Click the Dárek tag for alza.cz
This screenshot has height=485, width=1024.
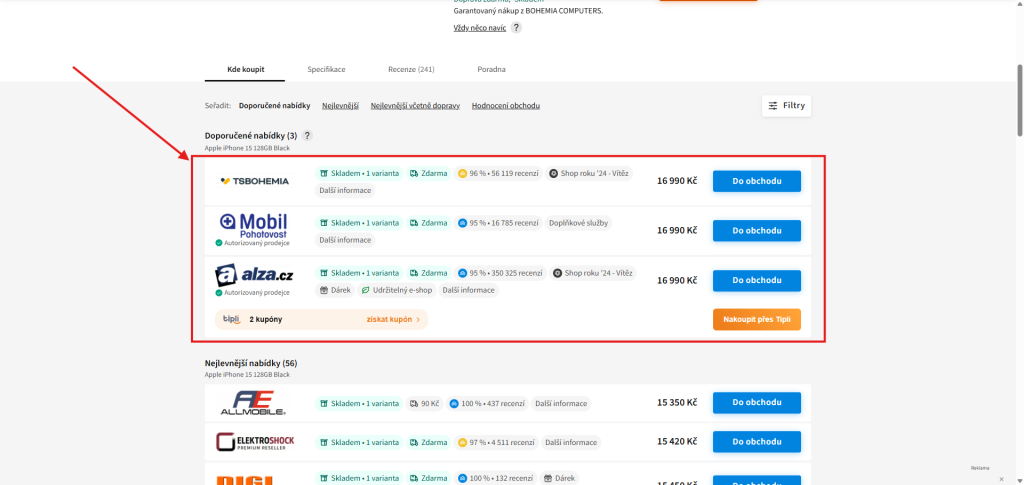click(335, 290)
